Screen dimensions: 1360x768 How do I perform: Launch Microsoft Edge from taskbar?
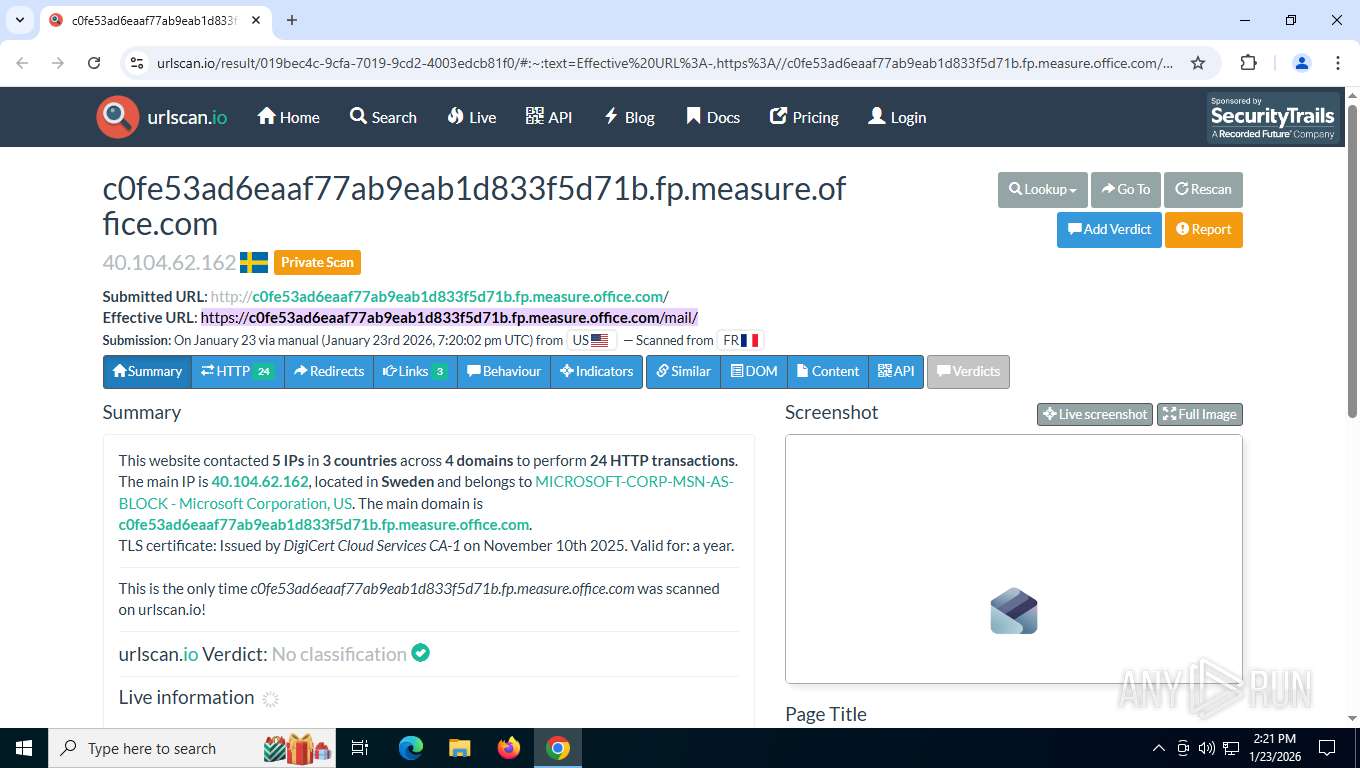coord(410,748)
